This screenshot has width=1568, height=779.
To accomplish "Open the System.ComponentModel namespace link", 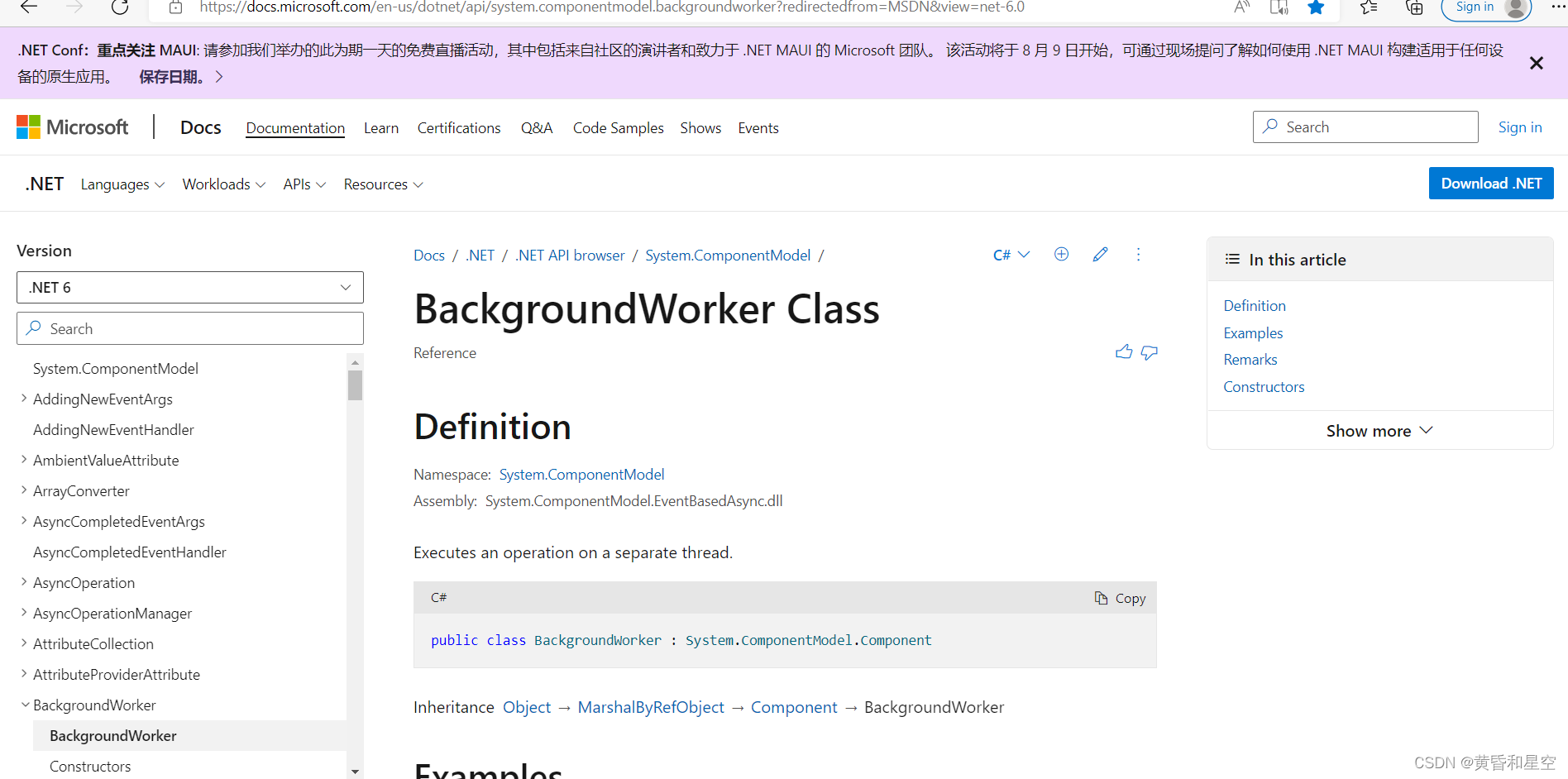I will click(581, 475).
